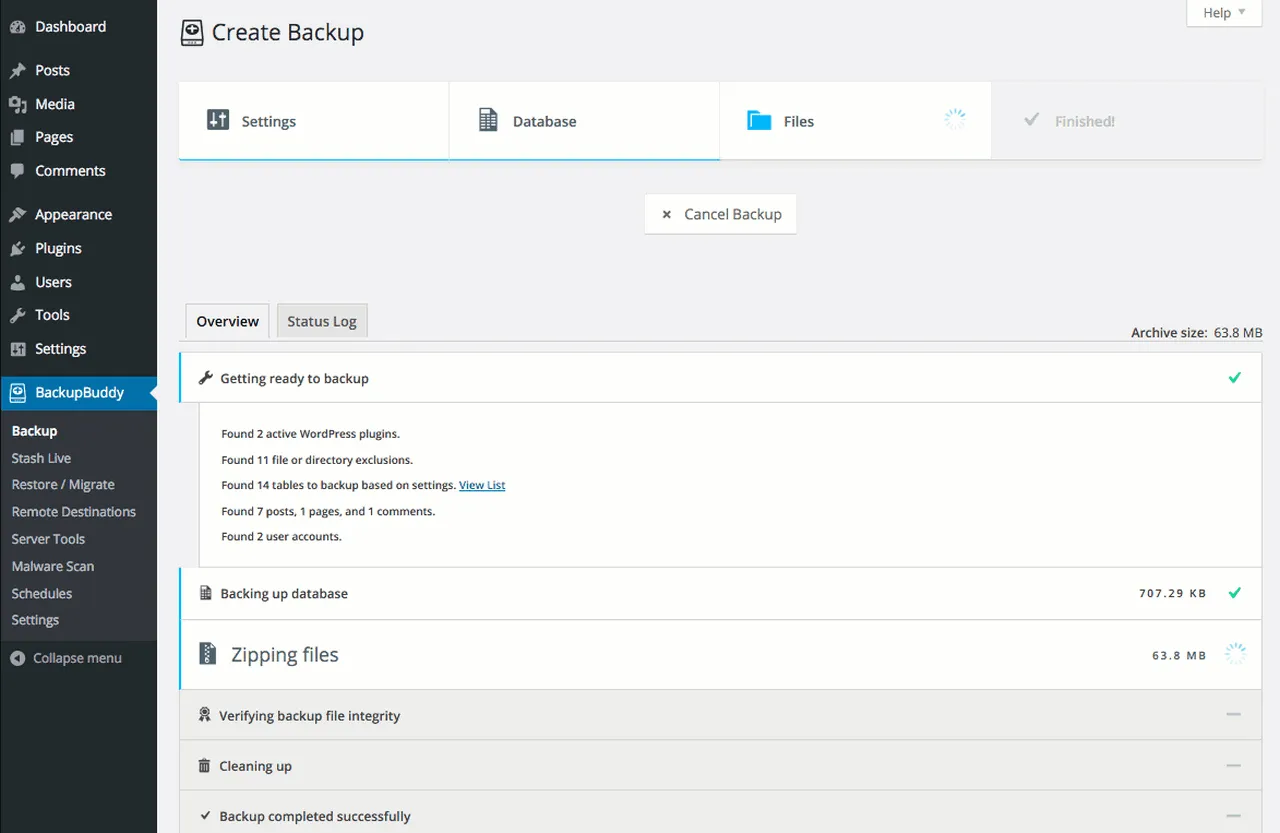
Task: Select the Files step tab
Action: (855, 121)
